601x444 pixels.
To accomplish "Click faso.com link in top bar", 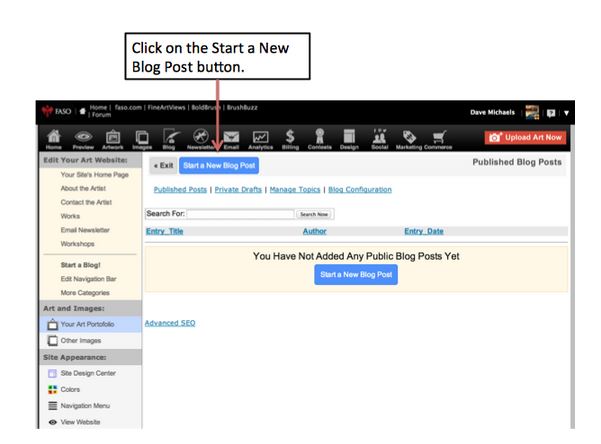I will pyautogui.click(x=128, y=107).
